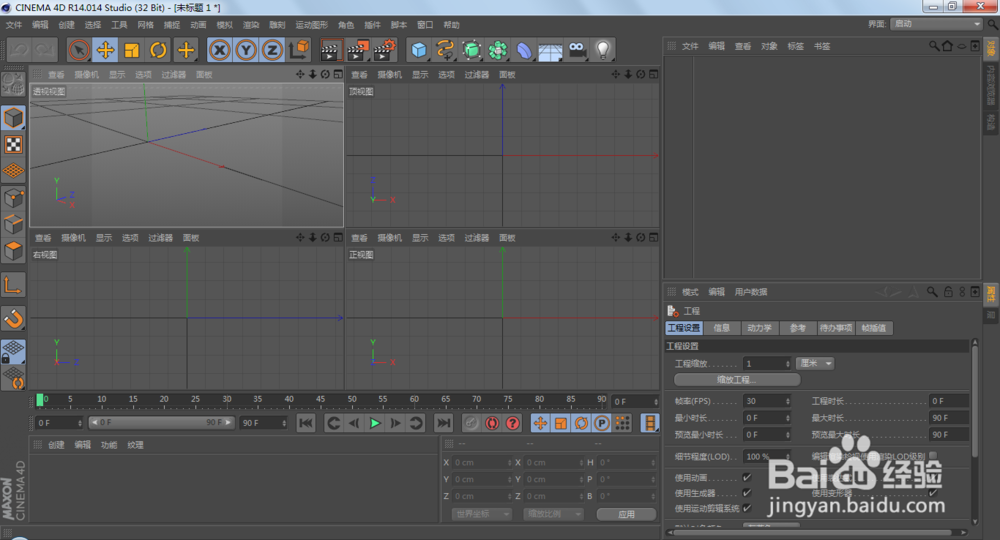Toggle 使用动画 checkbox
Screen dimensions: 1000x540
[747, 477]
